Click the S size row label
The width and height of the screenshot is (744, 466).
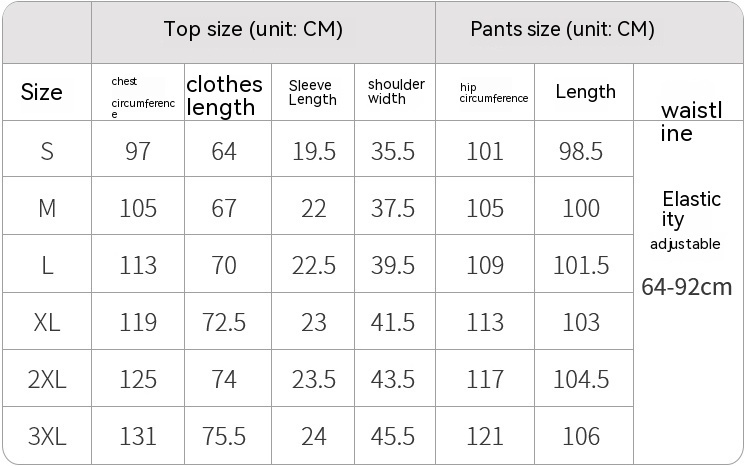pyautogui.click(x=47, y=151)
